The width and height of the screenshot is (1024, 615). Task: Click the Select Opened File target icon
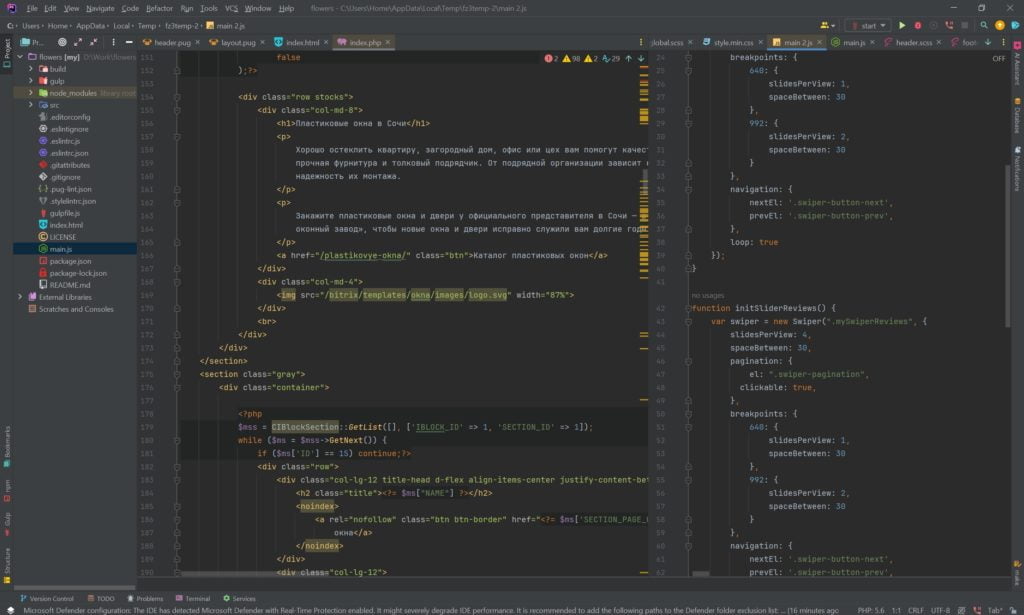coord(62,43)
